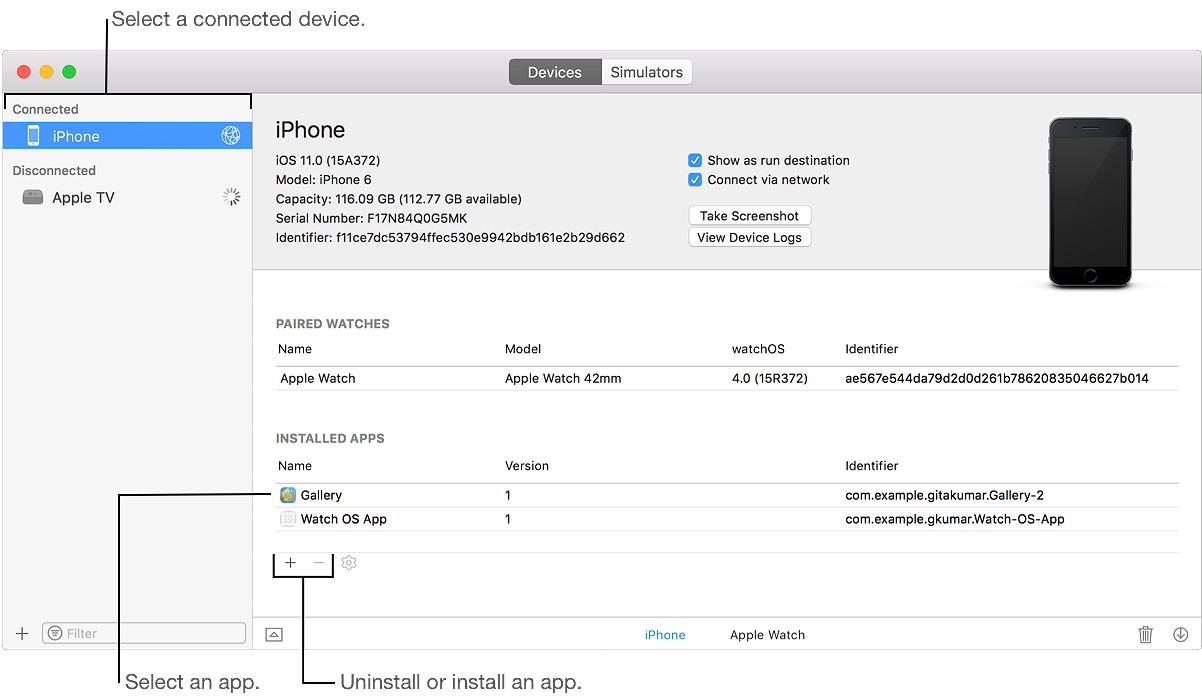
Task: Click the Take Screenshot button
Action: (x=750, y=216)
